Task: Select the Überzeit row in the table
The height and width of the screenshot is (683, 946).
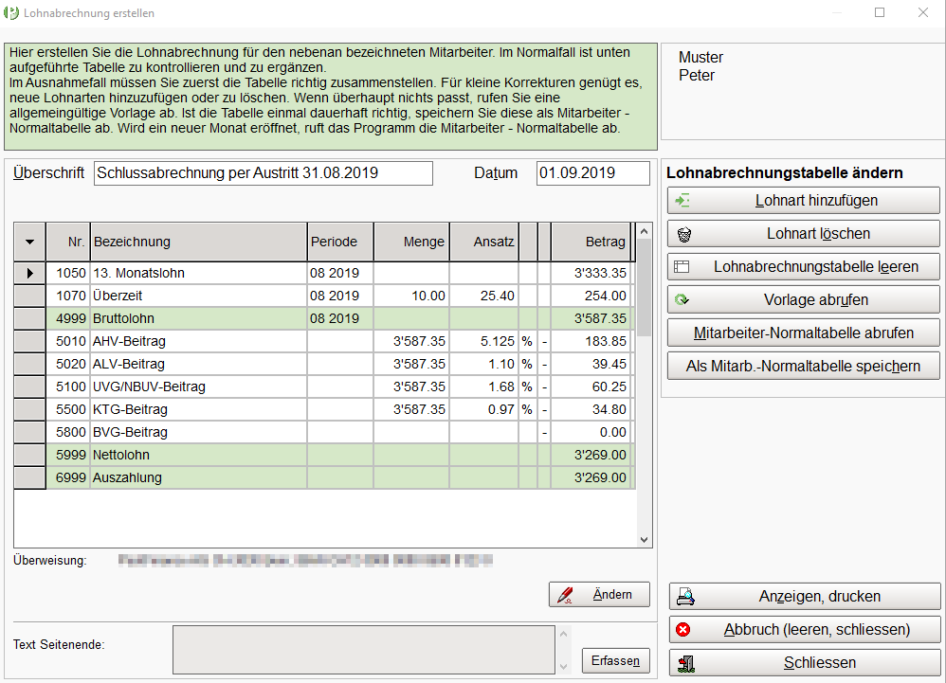Action: [196, 296]
